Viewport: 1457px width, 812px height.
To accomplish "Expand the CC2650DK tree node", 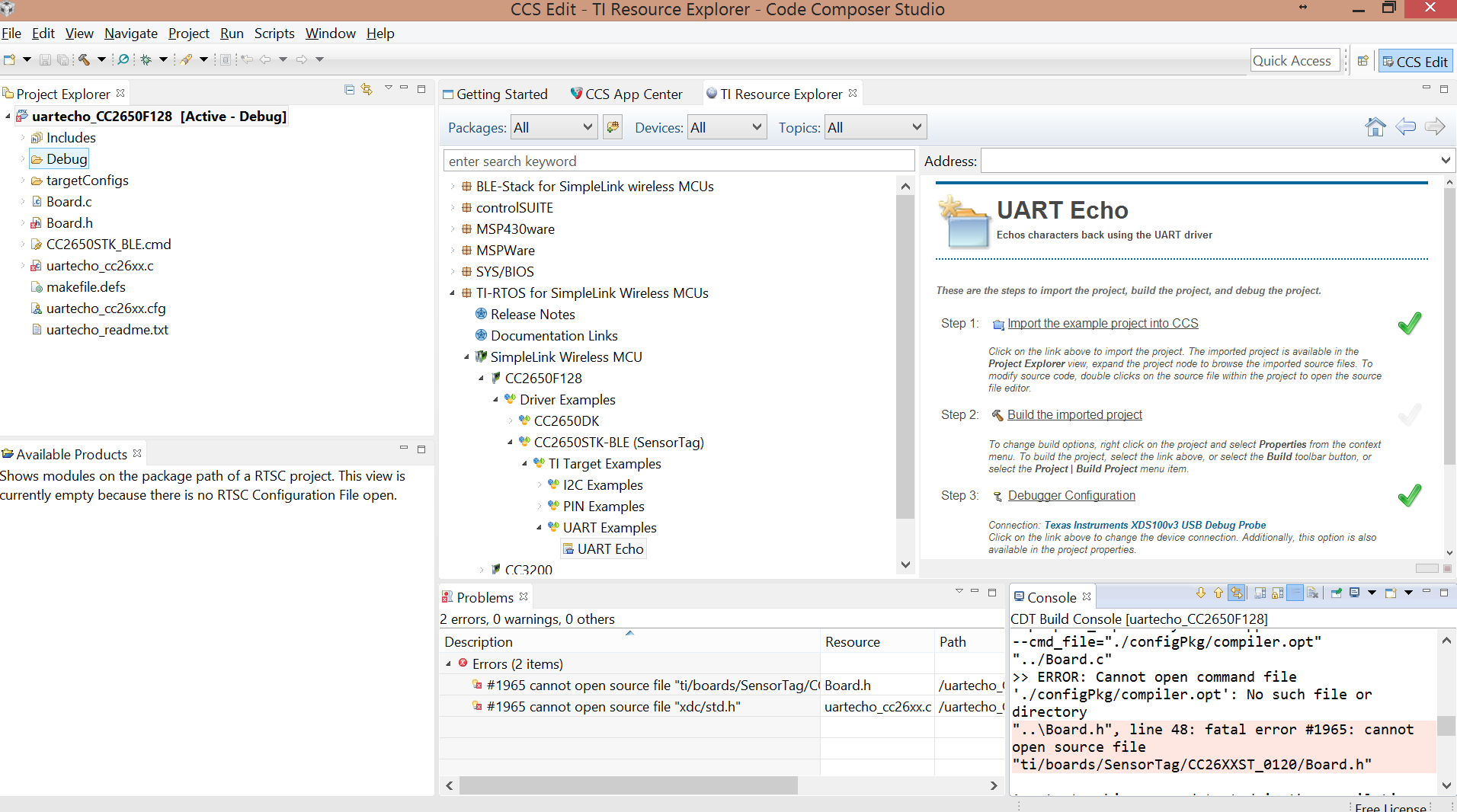I will click(x=510, y=421).
